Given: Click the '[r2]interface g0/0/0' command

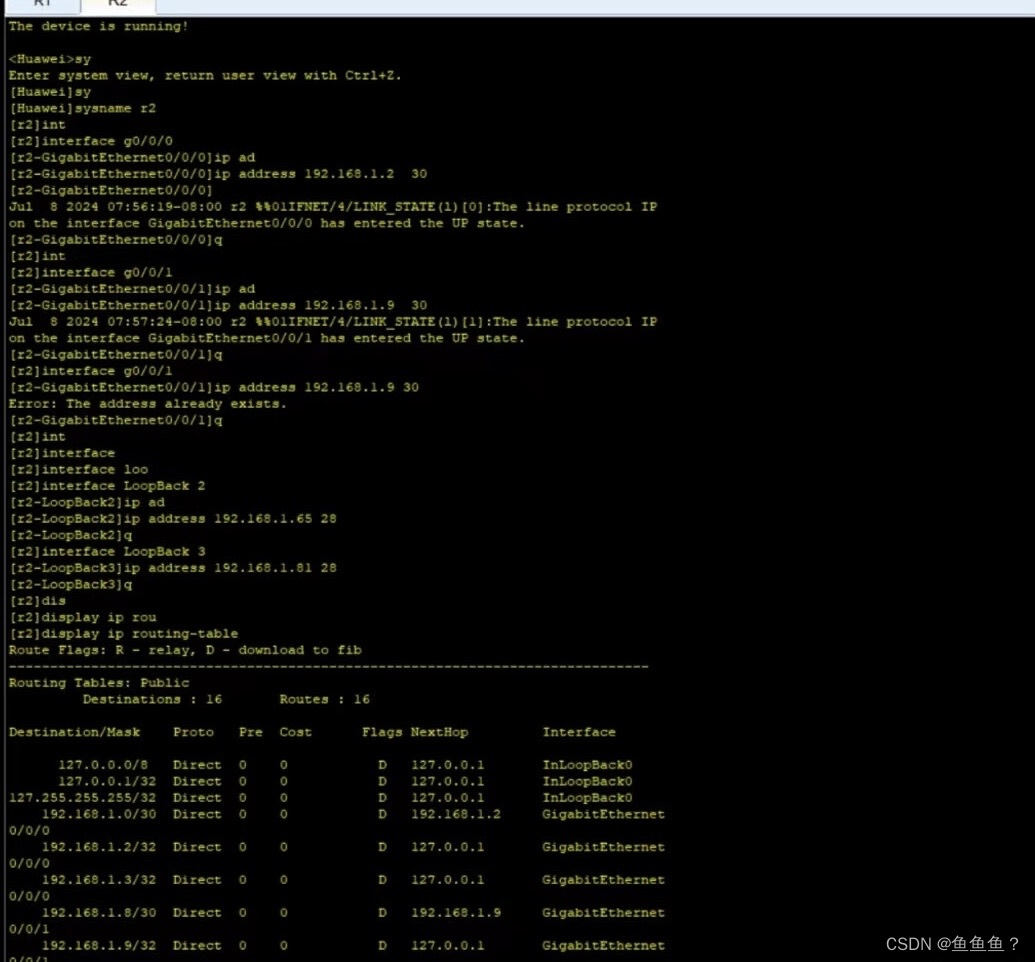Looking at the screenshot, I should coord(91,141).
